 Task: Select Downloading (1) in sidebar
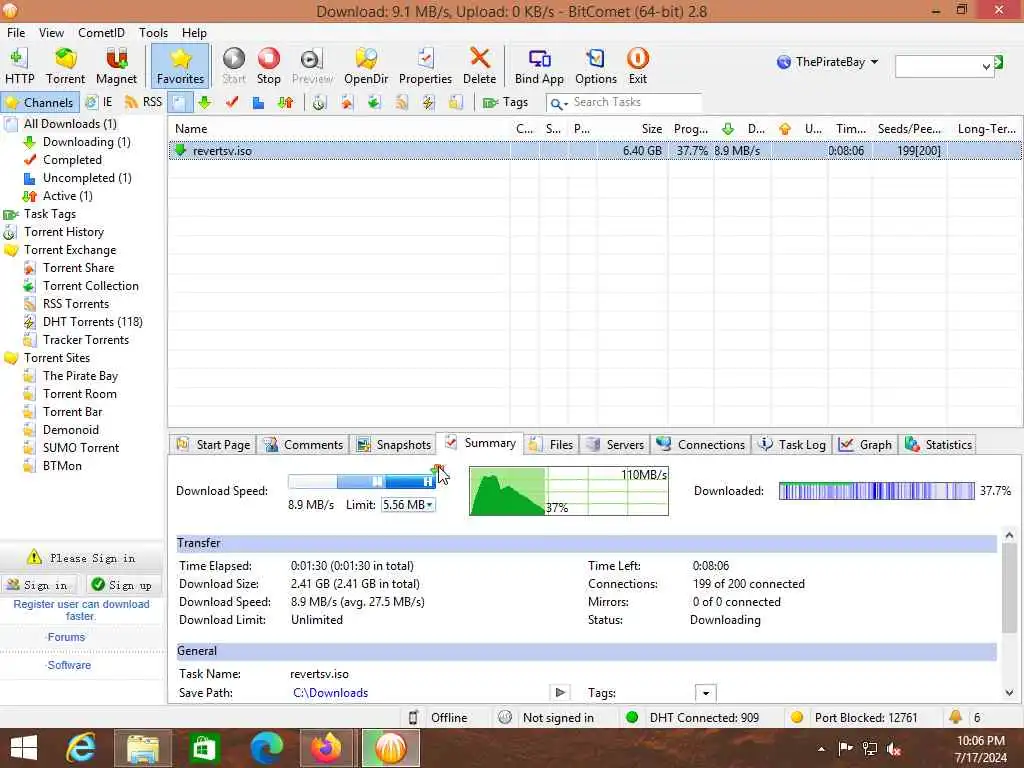pyautogui.click(x=87, y=142)
